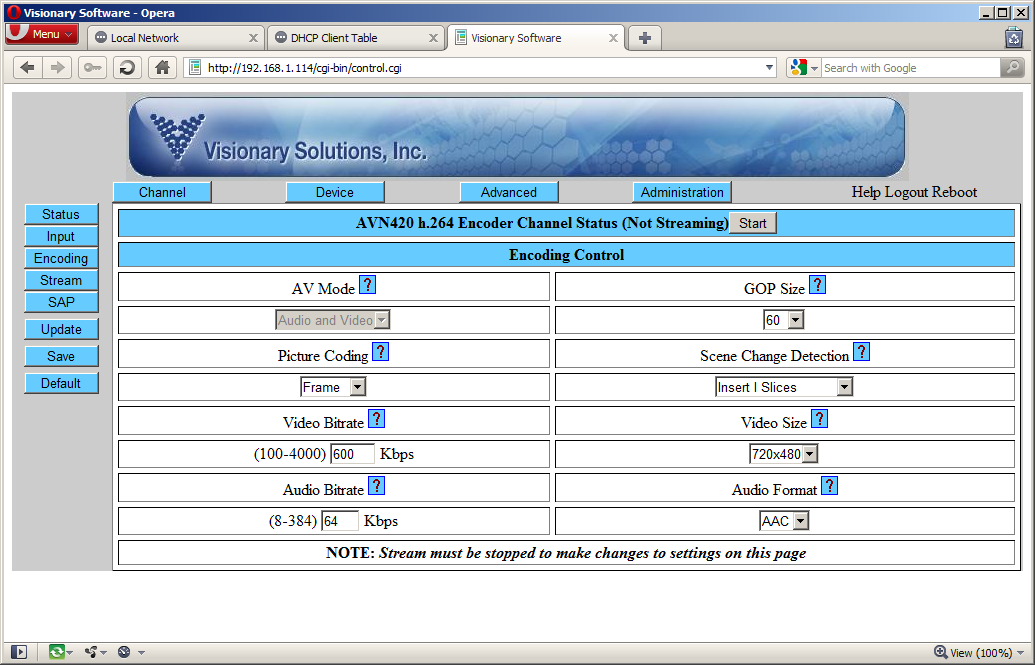Toggle the Opera side panel icon

coord(19,652)
